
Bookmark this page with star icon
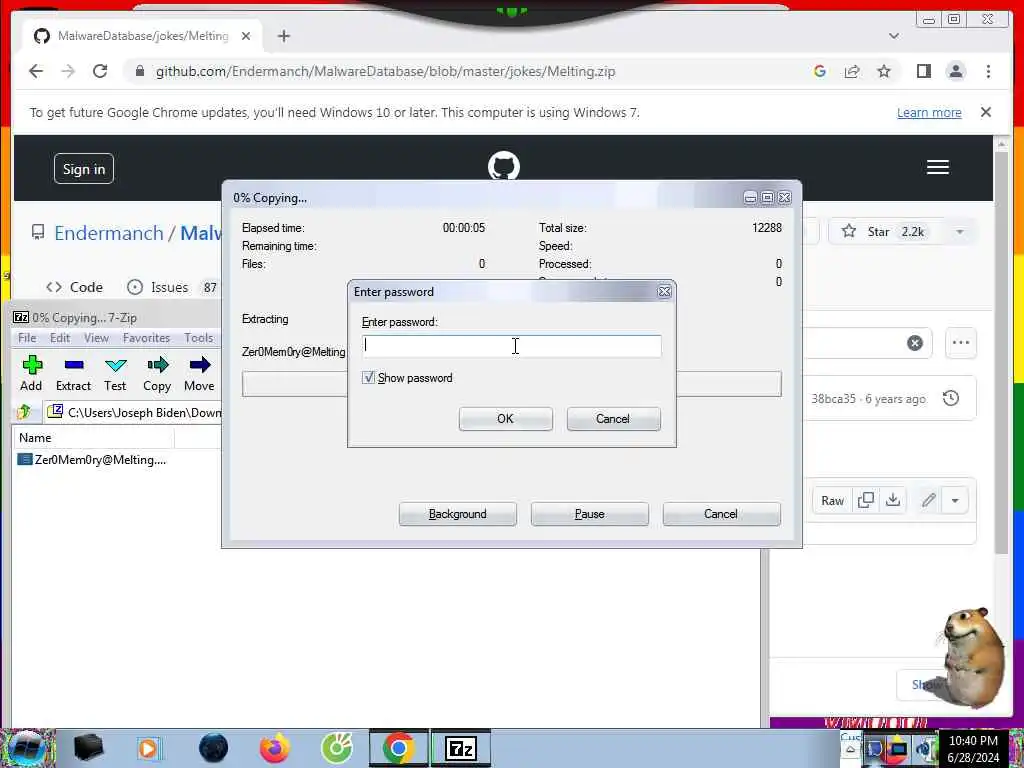coord(884,71)
